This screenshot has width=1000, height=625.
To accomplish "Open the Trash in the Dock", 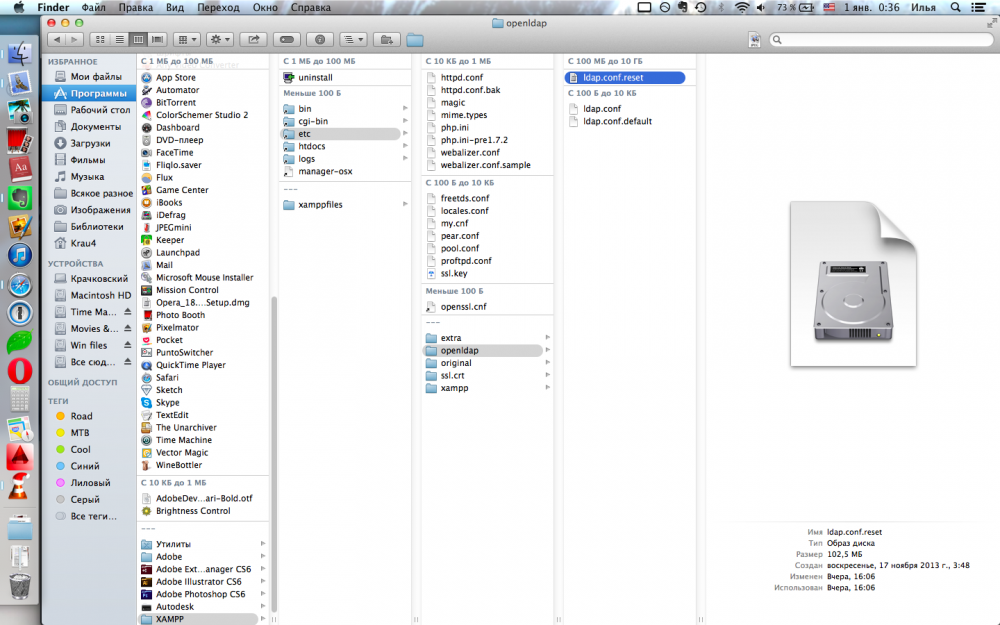I will coord(20,587).
